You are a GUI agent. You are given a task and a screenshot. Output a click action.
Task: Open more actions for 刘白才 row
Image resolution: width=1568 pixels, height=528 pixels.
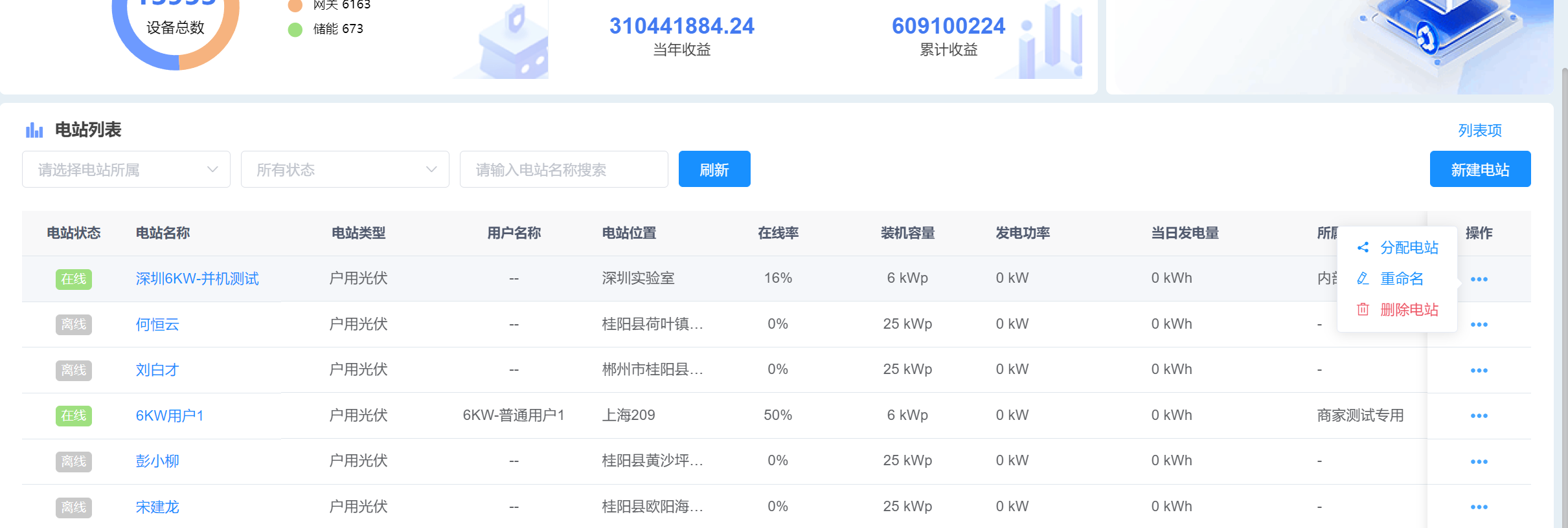1479,370
